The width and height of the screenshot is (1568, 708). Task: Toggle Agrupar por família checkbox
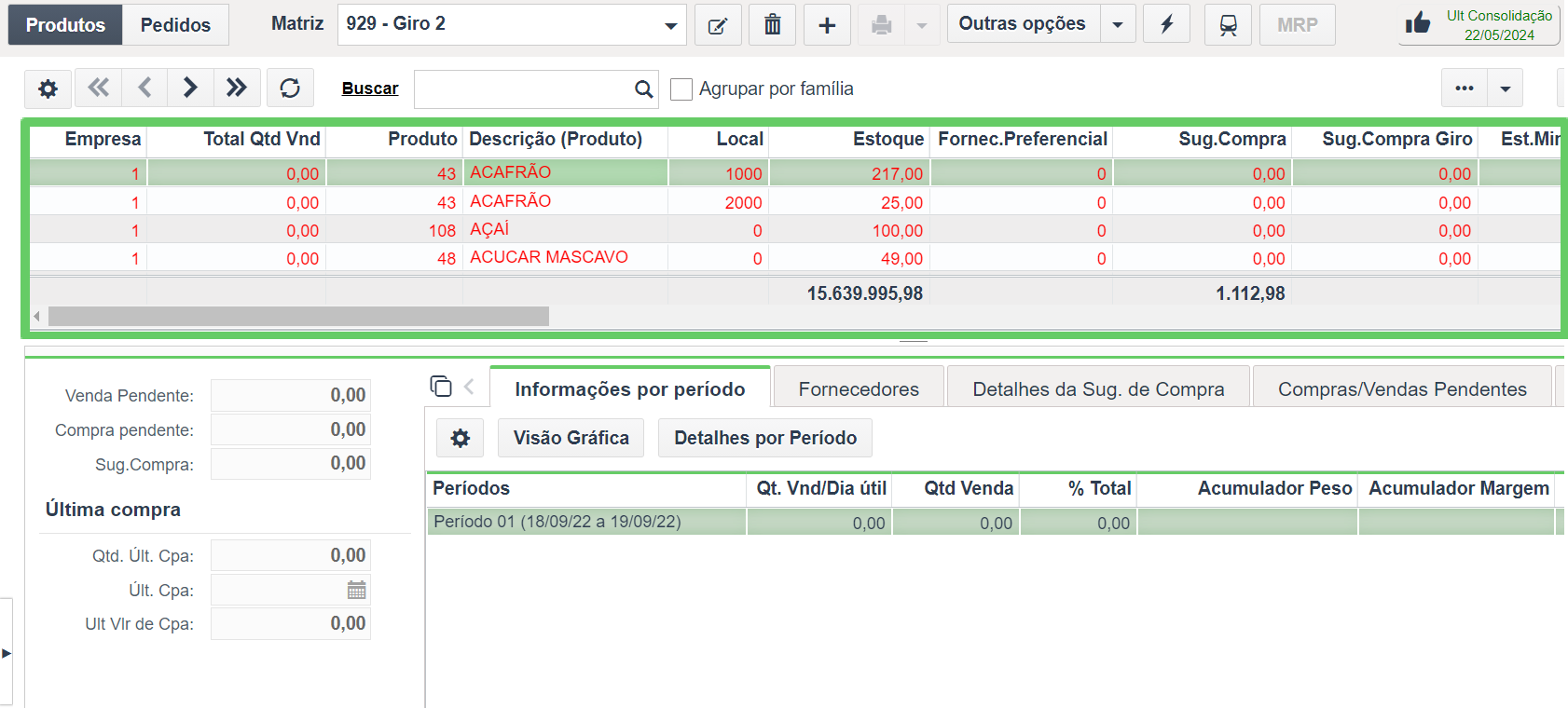coord(681,89)
